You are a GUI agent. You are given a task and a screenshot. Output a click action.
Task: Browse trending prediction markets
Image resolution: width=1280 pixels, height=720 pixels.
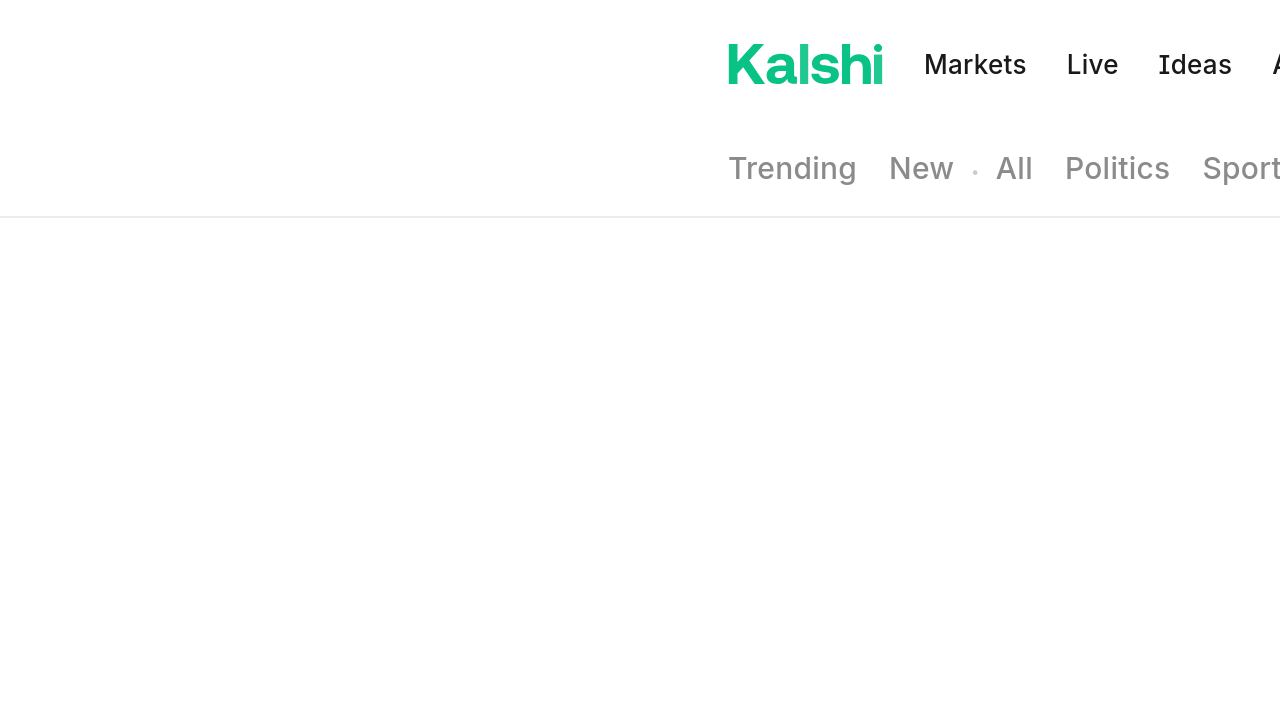tap(792, 168)
